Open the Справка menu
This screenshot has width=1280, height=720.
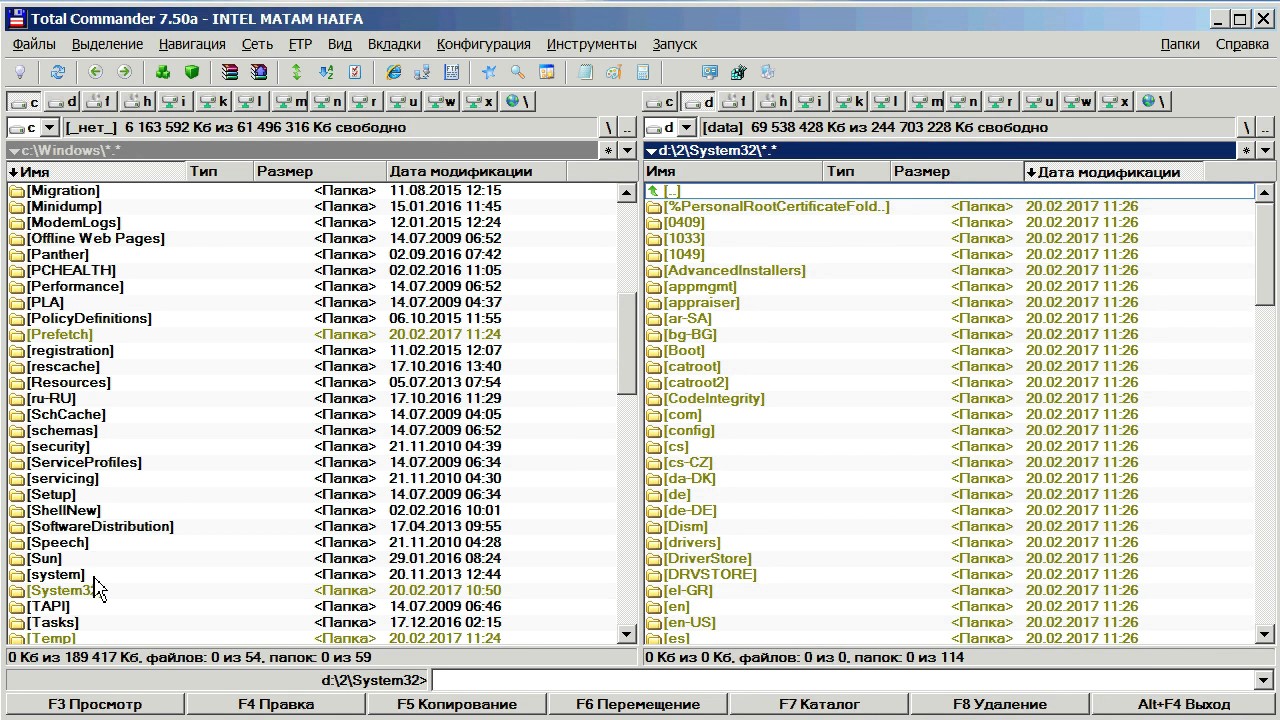coord(1242,44)
